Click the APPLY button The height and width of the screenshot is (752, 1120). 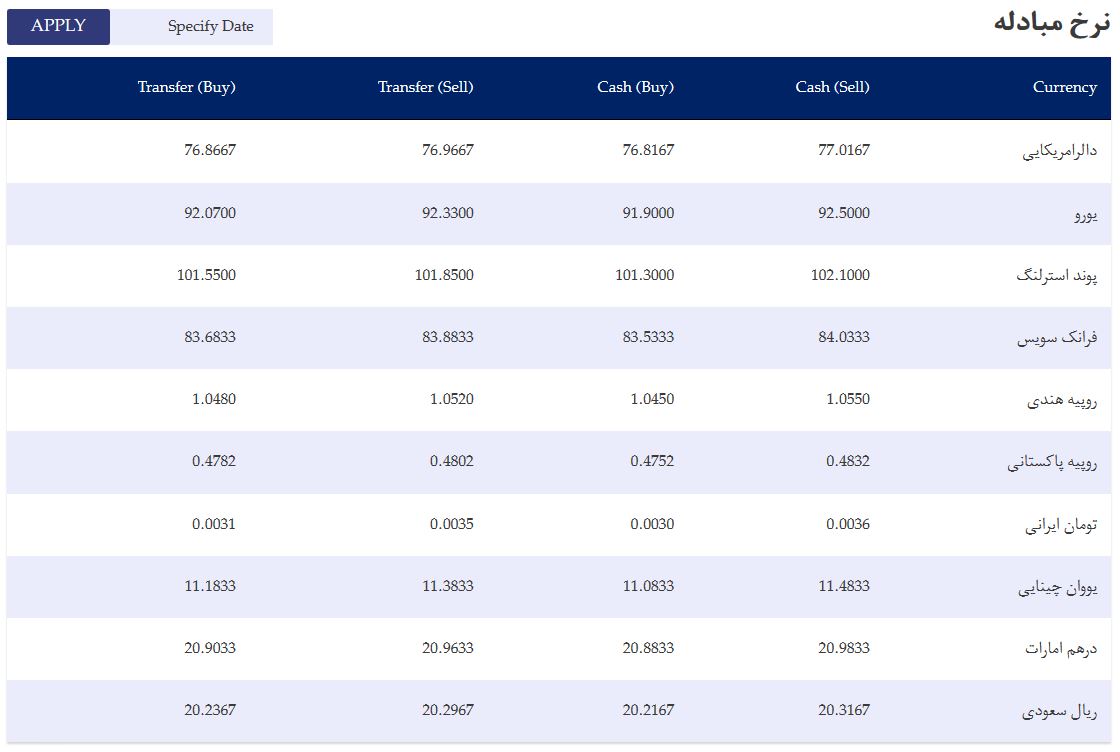point(59,26)
